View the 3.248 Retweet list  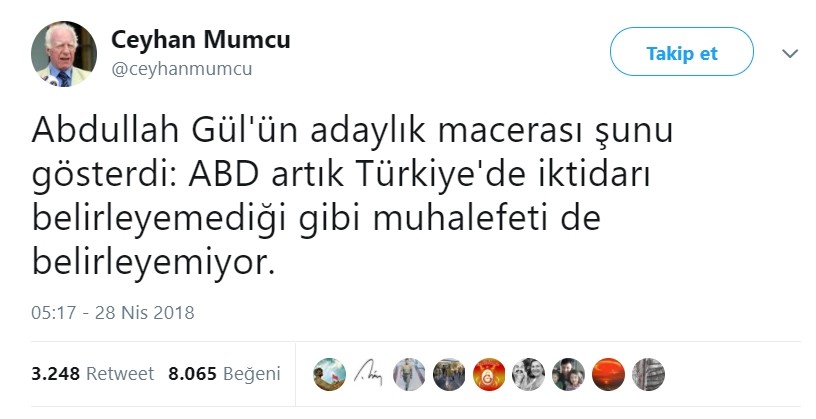tap(93, 373)
